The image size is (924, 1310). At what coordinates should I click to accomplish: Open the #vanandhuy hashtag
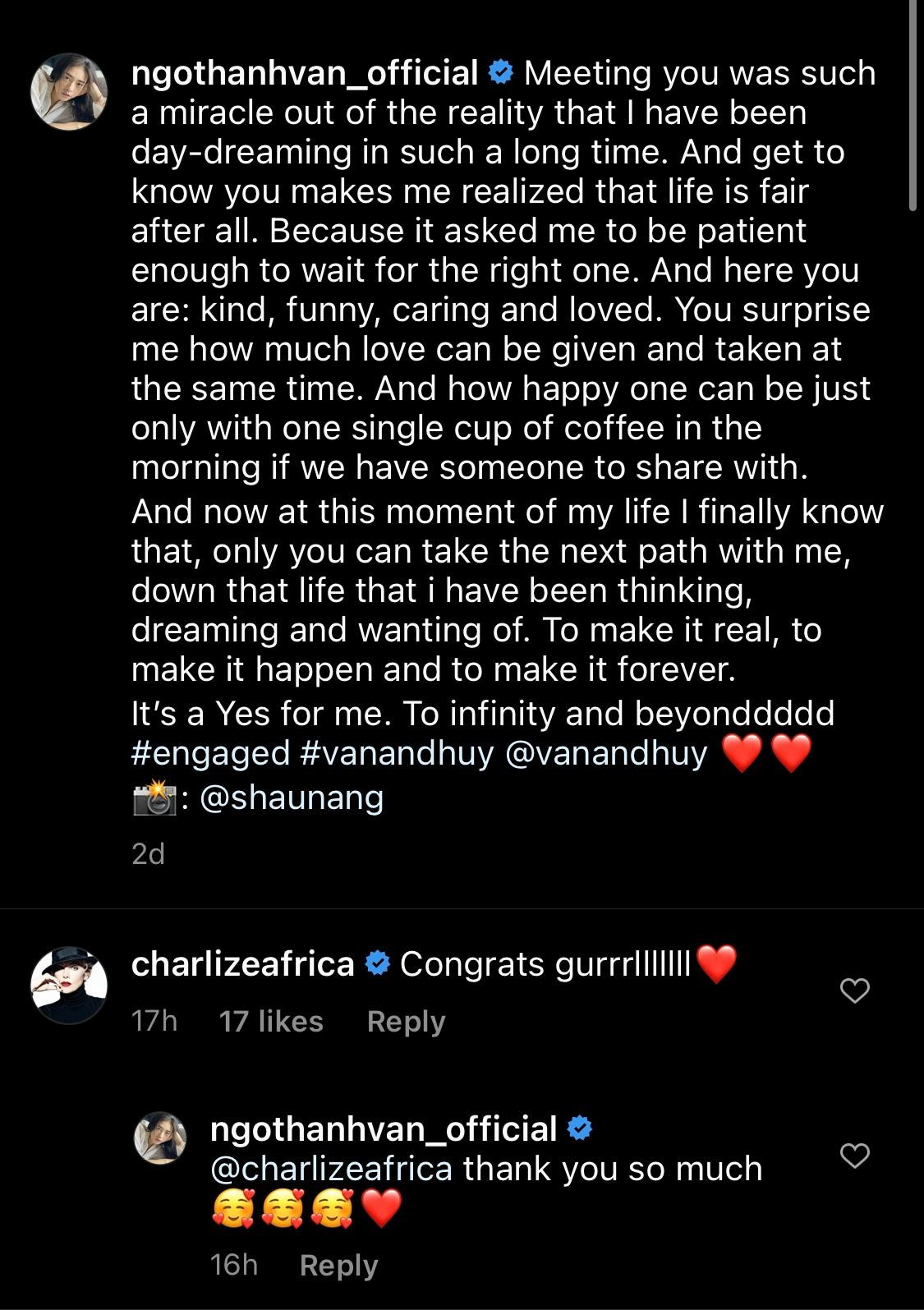(398, 753)
